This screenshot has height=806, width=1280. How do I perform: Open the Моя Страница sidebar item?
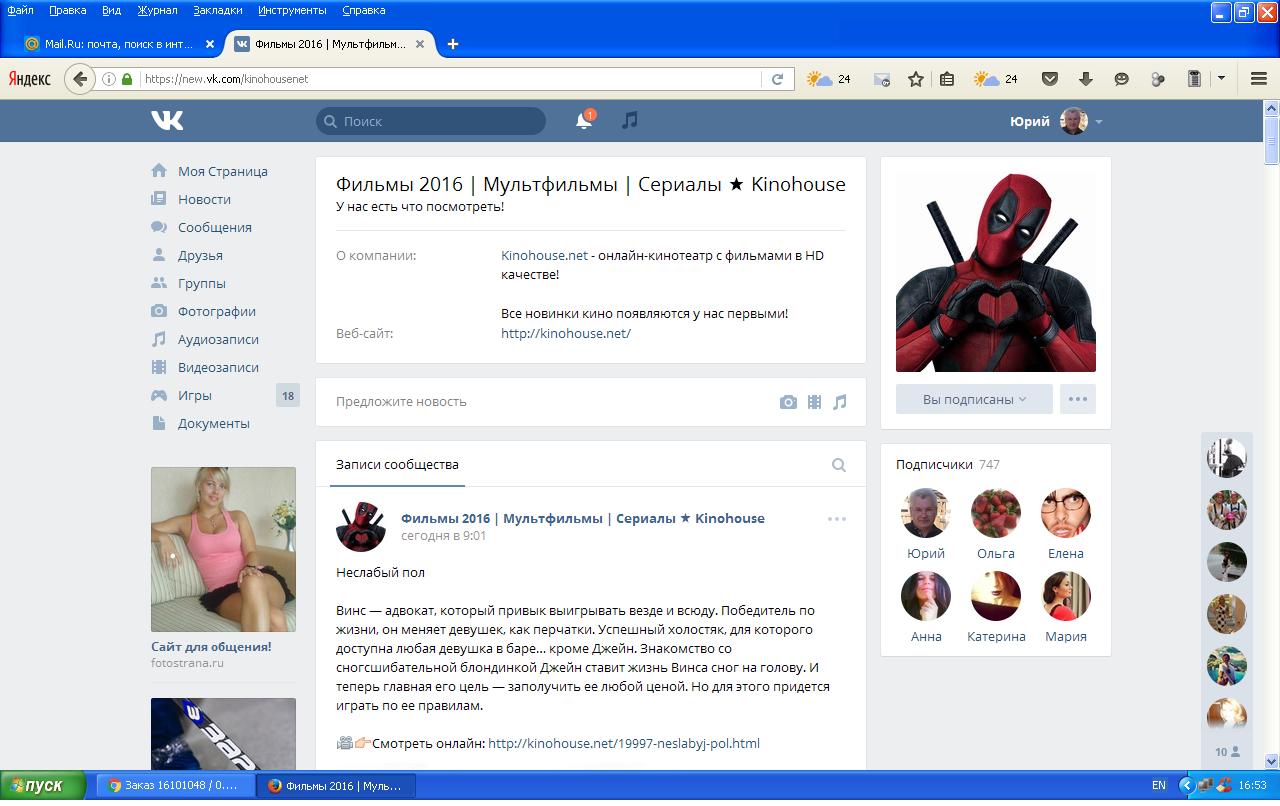coord(223,171)
